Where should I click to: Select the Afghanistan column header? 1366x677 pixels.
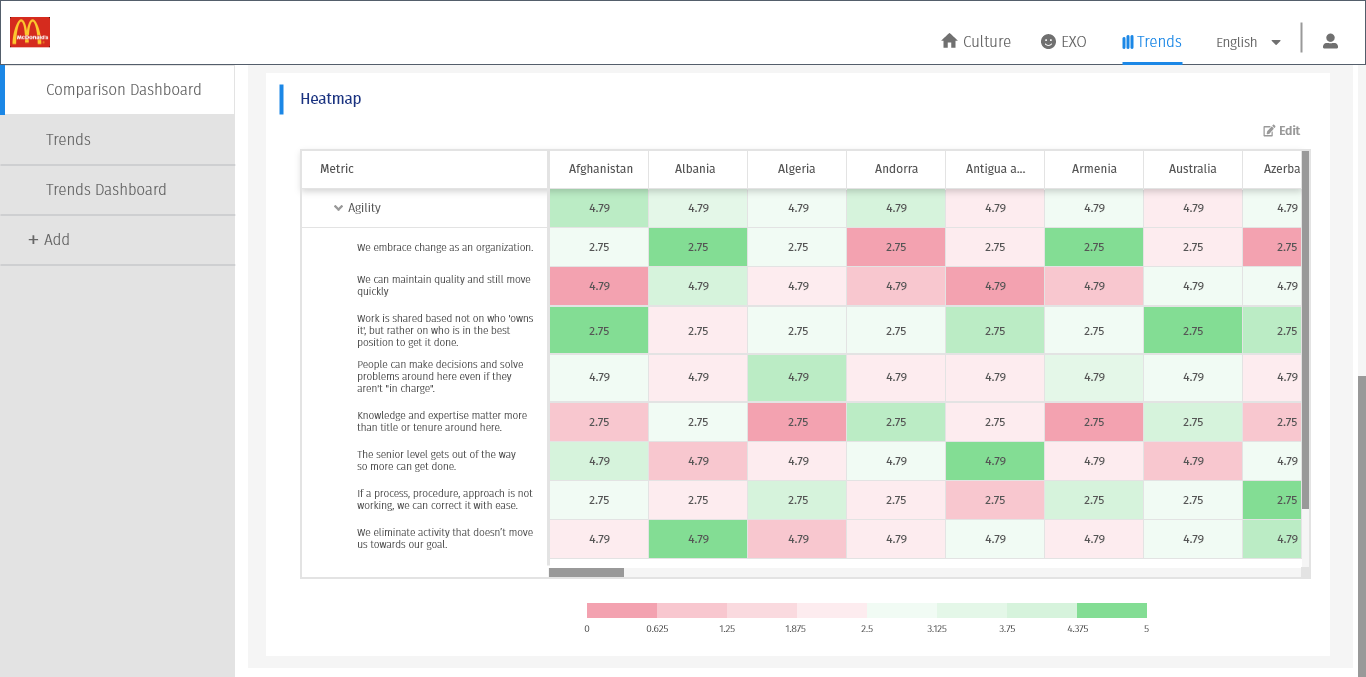pyautogui.click(x=599, y=169)
